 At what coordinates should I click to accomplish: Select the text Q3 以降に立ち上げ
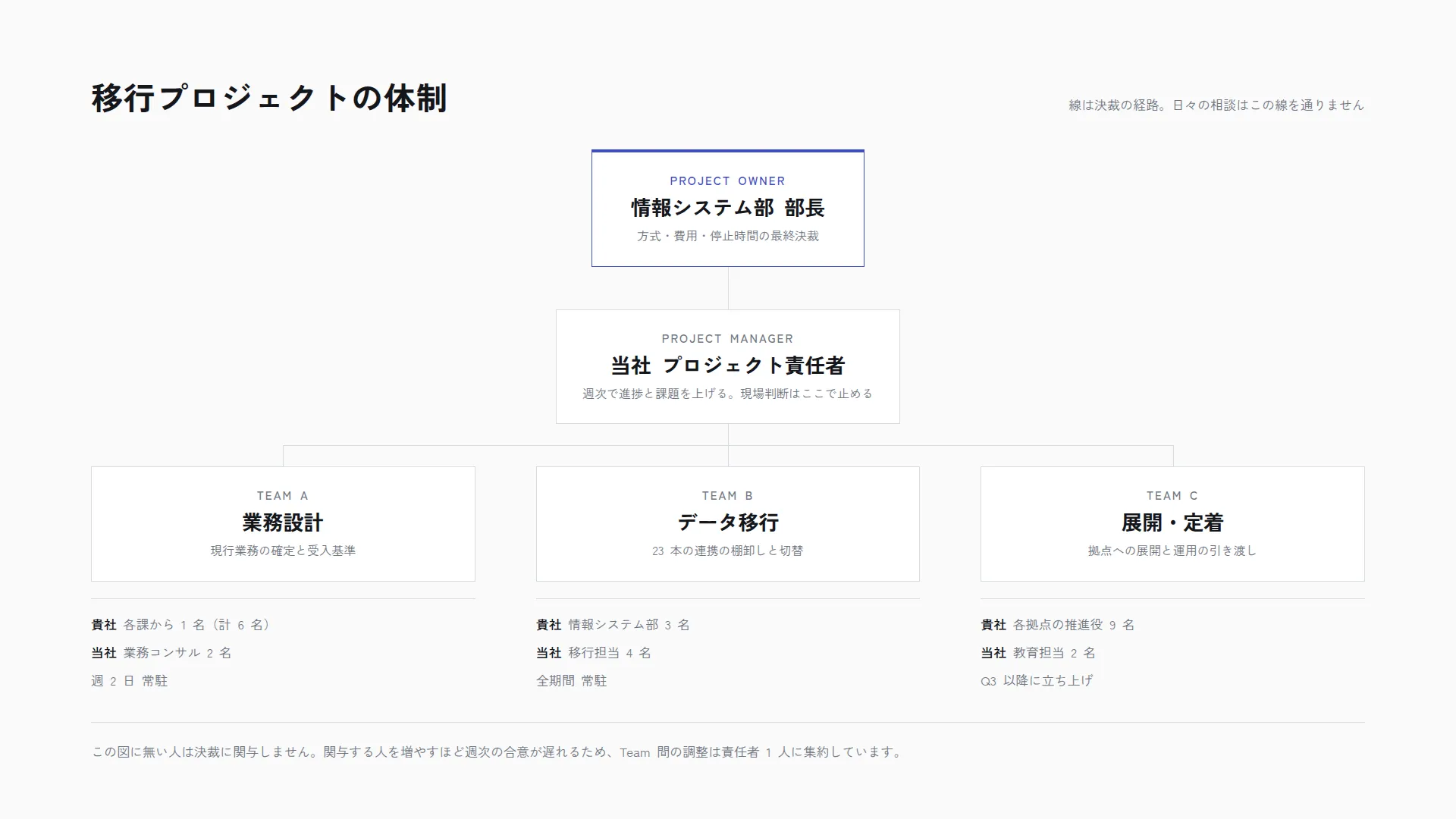(x=1037, y=681)
